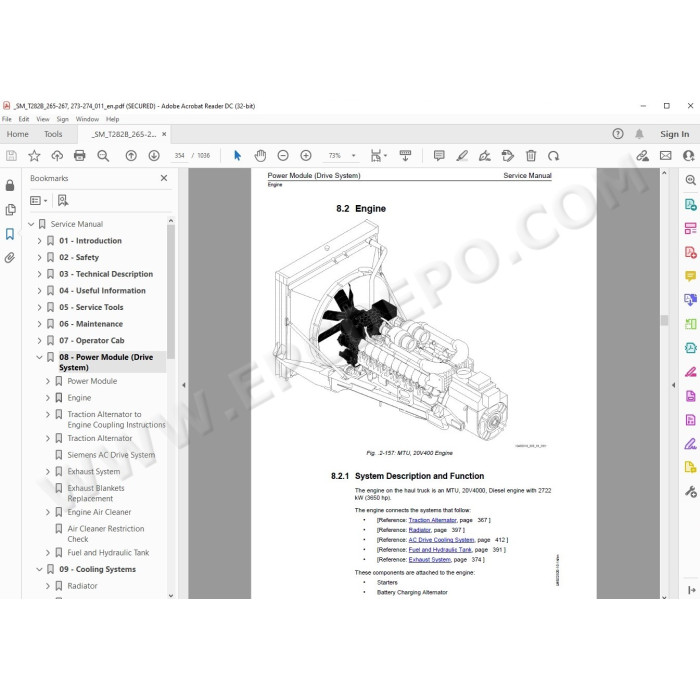Open the Window menu
Viewport: 700px width, 700px height.
point(87,119)
